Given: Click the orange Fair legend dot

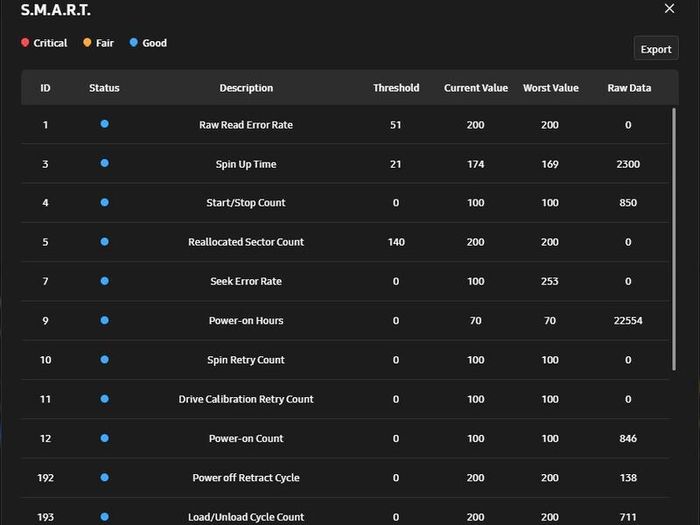Looking at the screenshot, I should point(87,42).
